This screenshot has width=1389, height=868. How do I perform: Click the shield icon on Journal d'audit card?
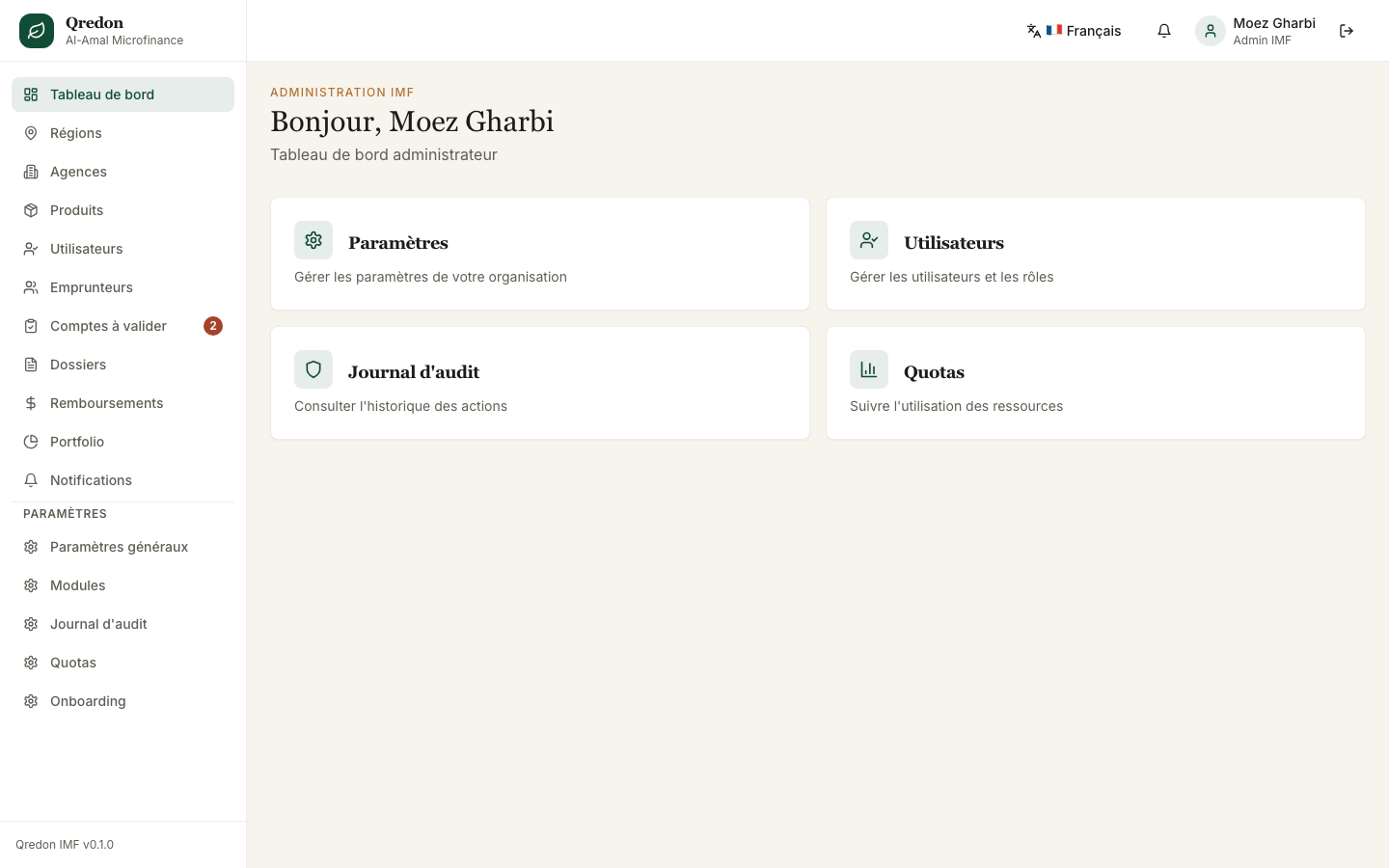[313, 369]
